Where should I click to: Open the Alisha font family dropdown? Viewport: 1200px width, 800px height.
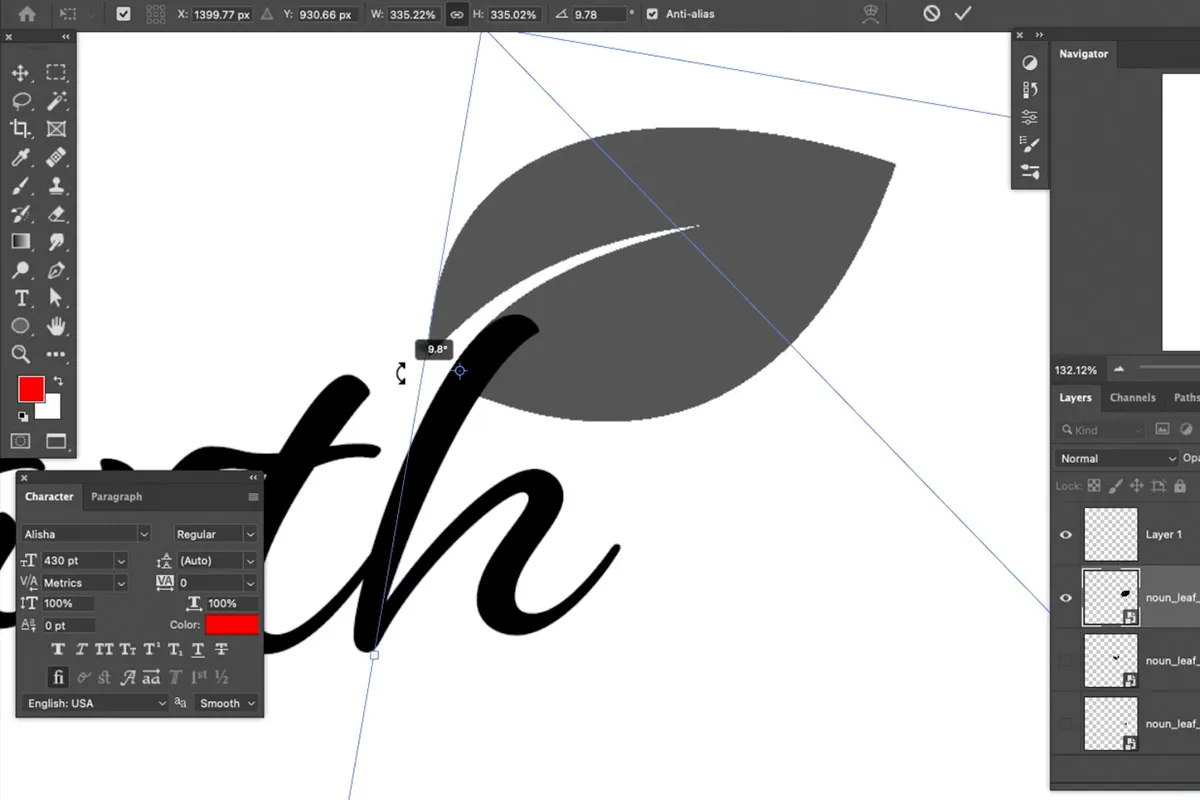[x=144, y=533]
